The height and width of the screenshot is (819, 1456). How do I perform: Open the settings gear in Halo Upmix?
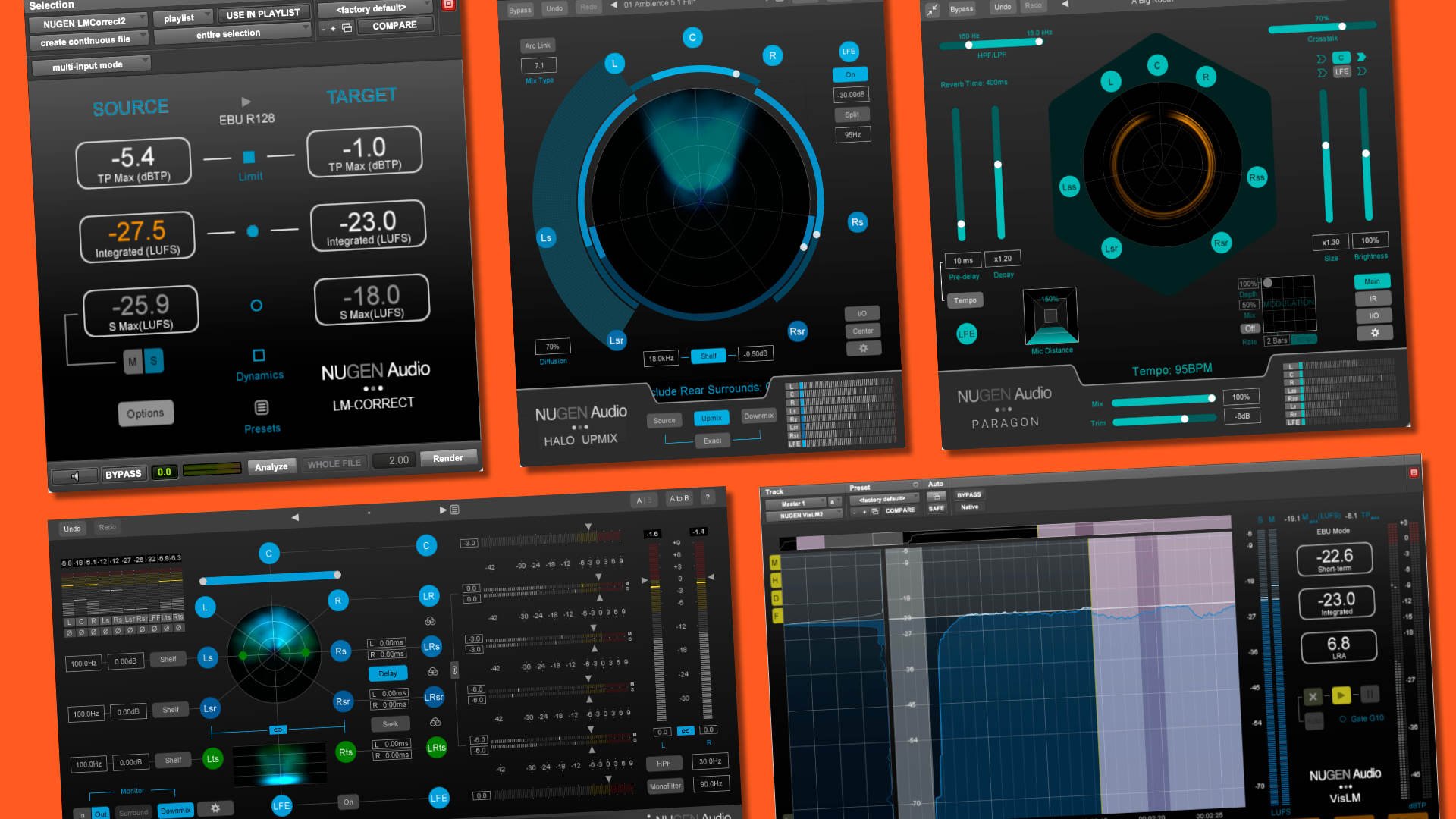(x=863, y=347)
